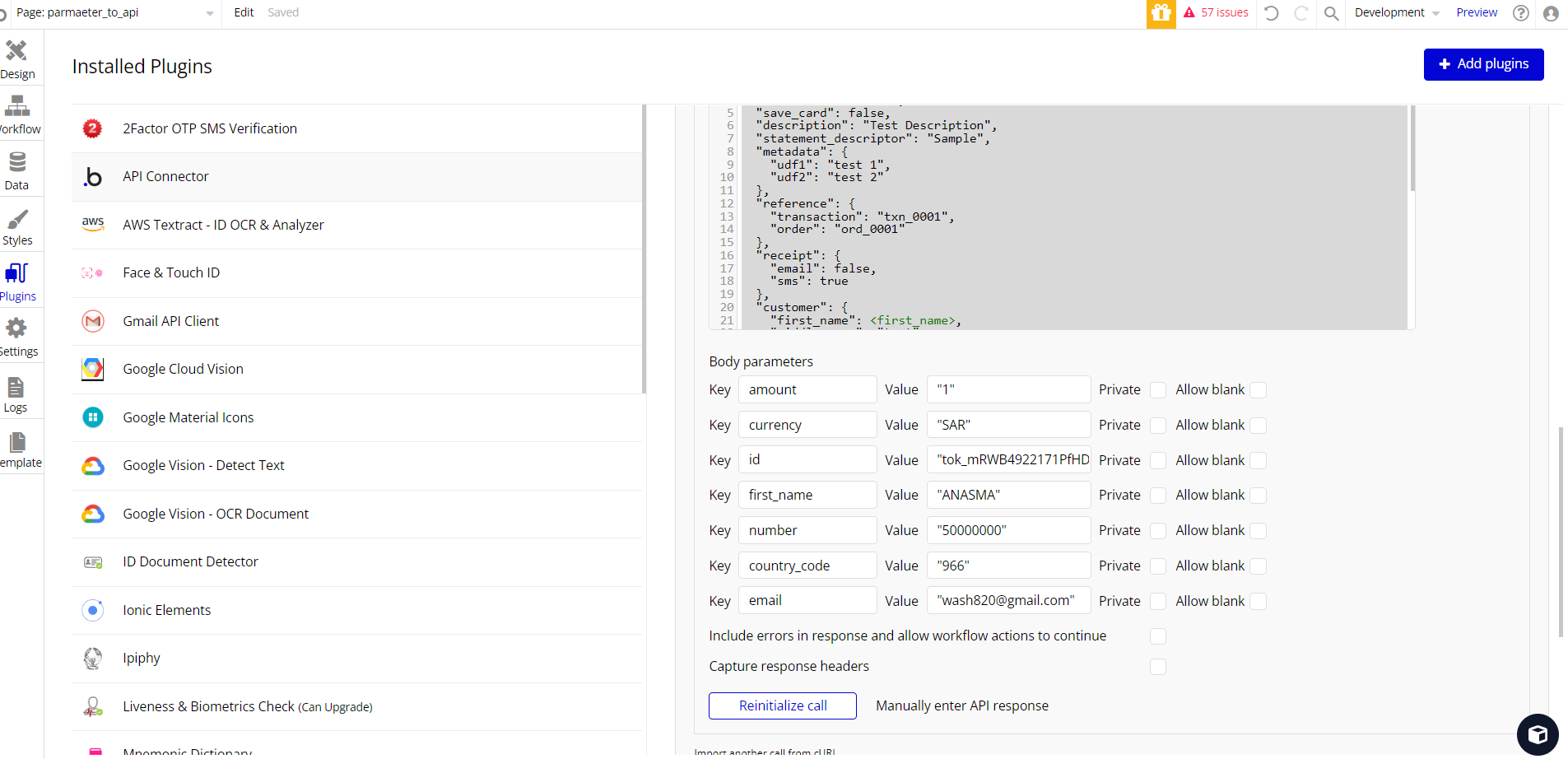Open the Edit menu
This screenshot has height=759, width=1568.
click(x=244, y=13)
